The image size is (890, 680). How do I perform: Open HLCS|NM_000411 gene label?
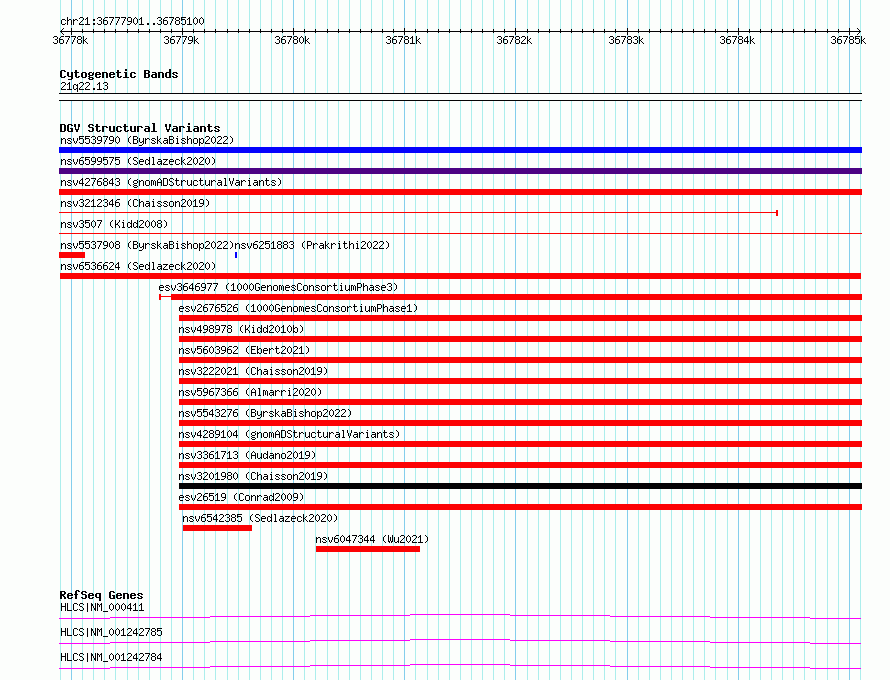(x=102, y=607)
